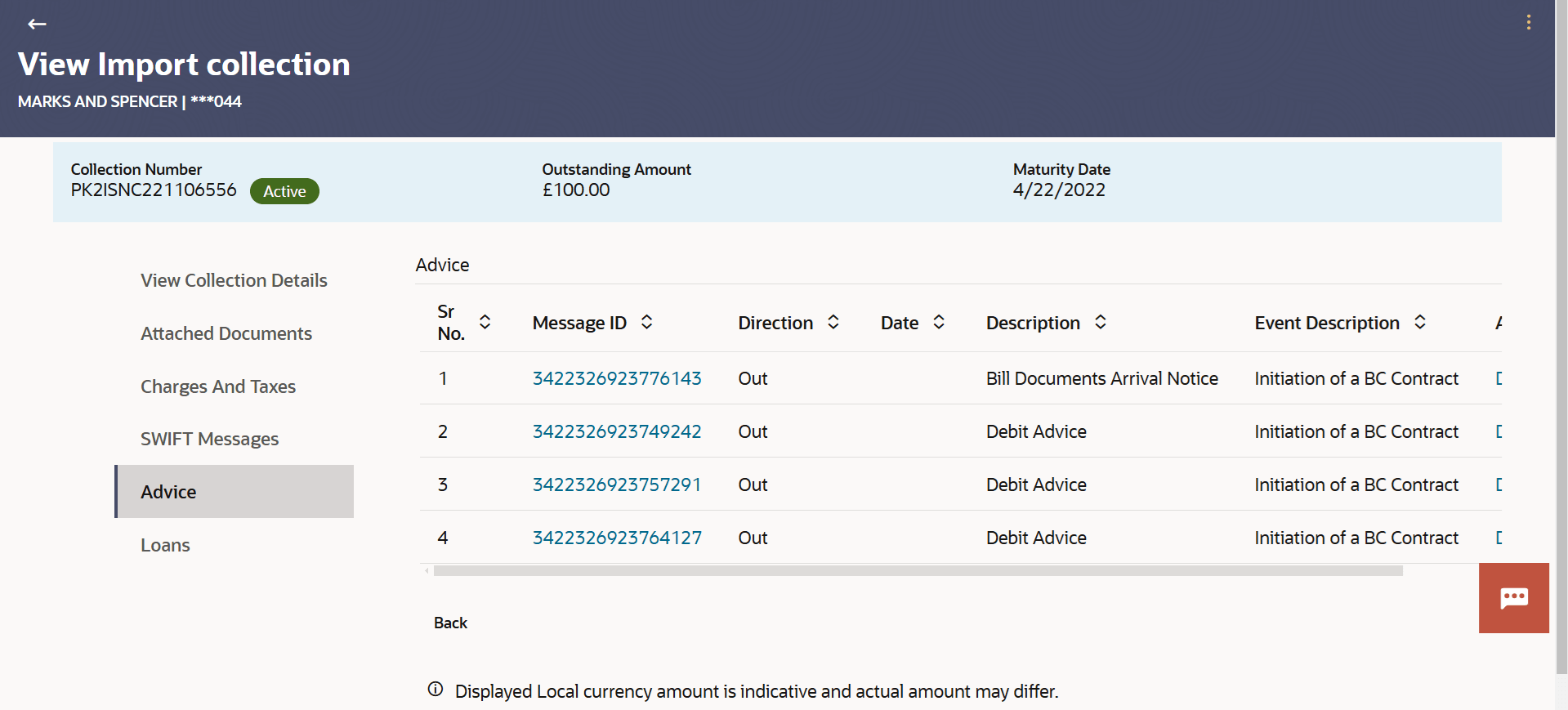Image resolution: width=1568 pixels, height=710 pixels.
Task: Go to SWIFT Messages section
Action: pos(209,439)
